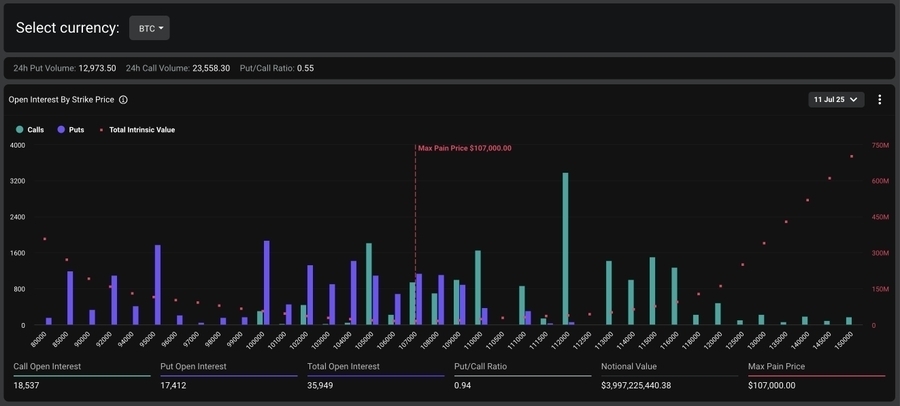The image size is (900, 406).
Task: Click the intrinsic value dot at 150000 strike
Action: coord(851,156)
